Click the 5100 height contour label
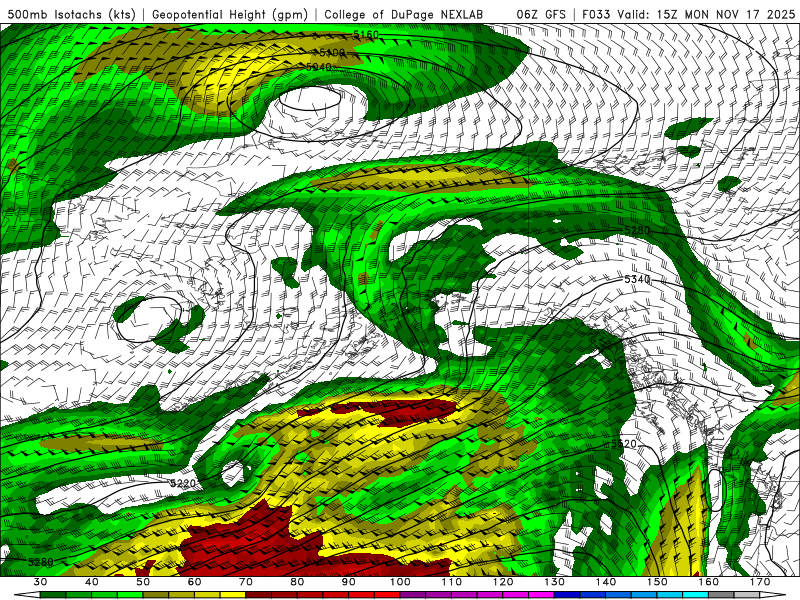The image size is (800, 600). pos(332,53)
